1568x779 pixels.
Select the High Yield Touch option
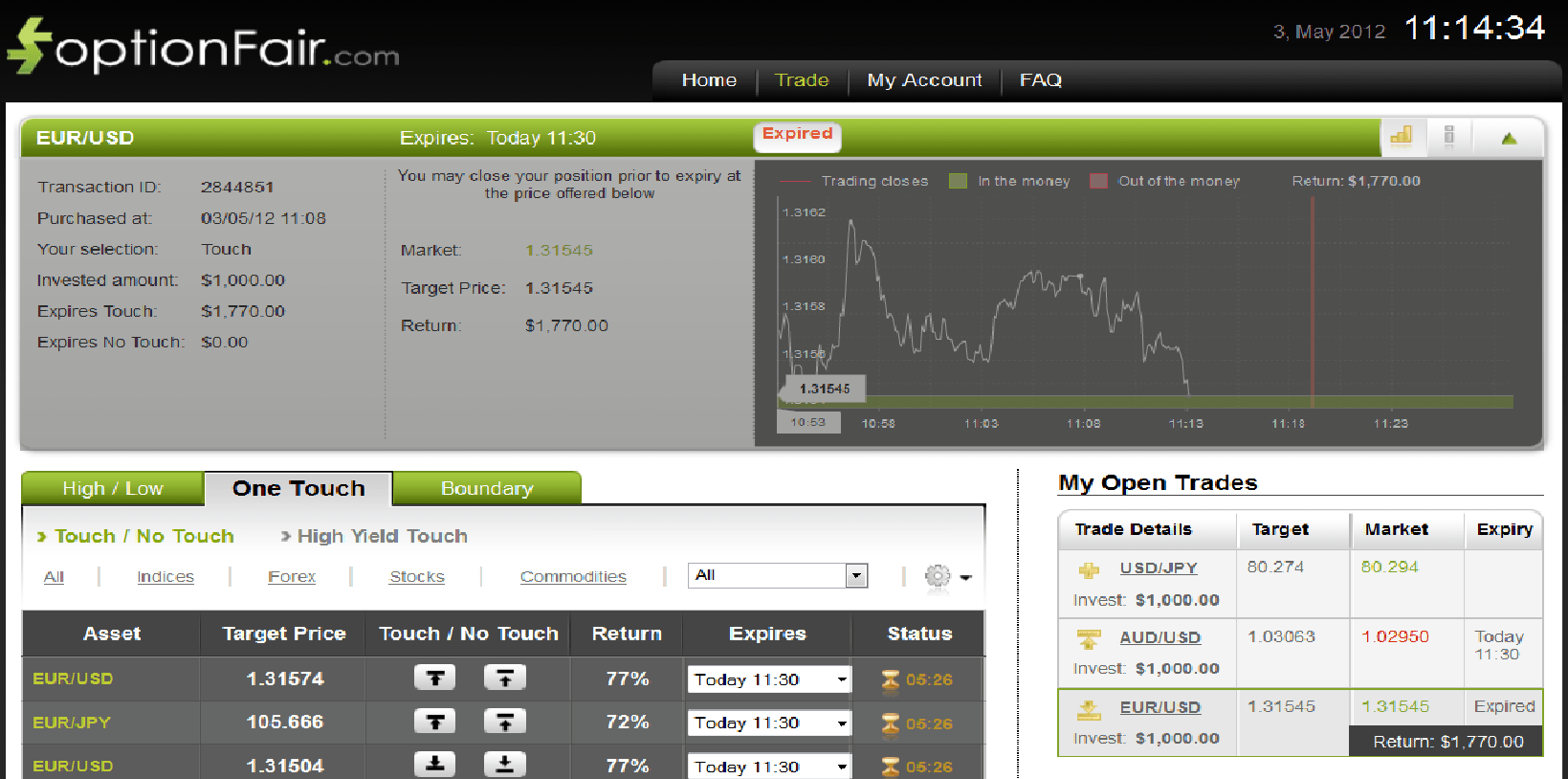point(382,536)
